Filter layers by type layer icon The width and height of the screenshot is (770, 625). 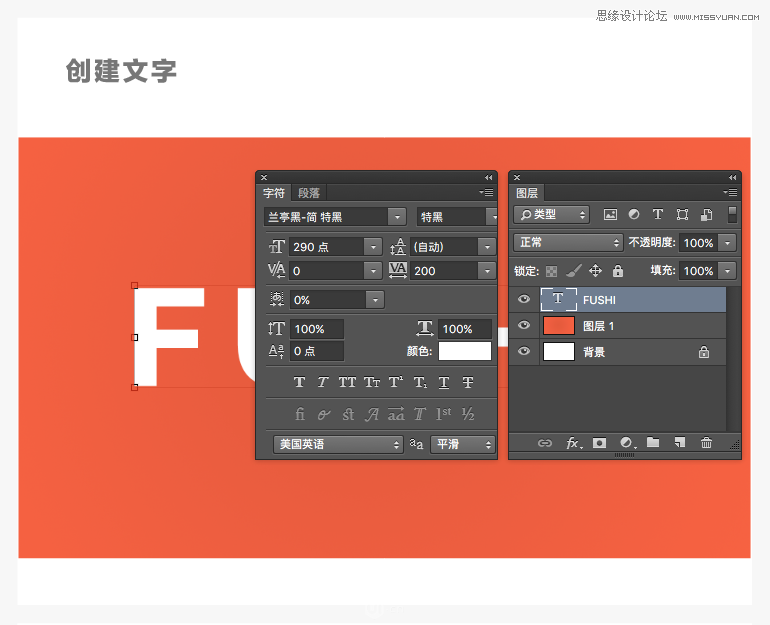(x=658, y=214)
